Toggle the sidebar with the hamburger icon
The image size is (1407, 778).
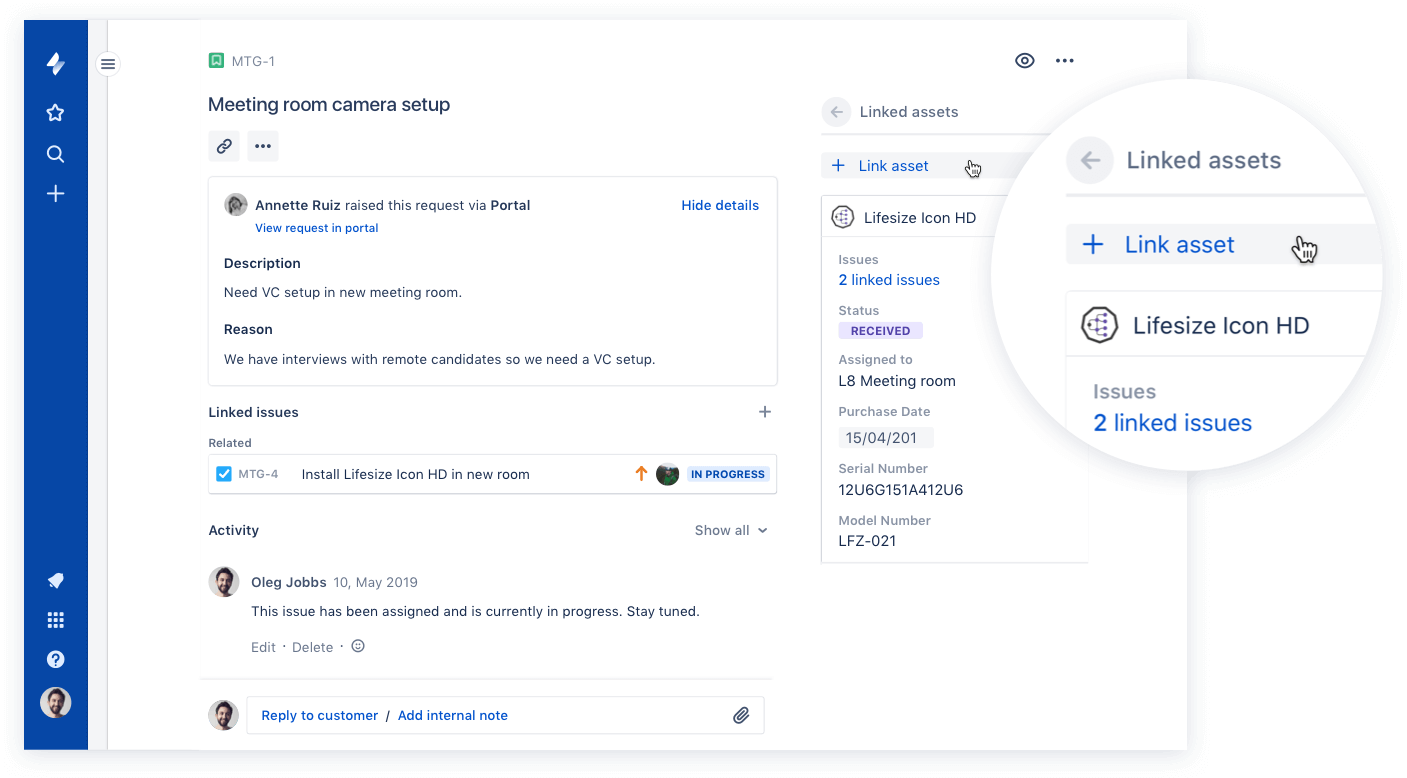tap(107, 63)
